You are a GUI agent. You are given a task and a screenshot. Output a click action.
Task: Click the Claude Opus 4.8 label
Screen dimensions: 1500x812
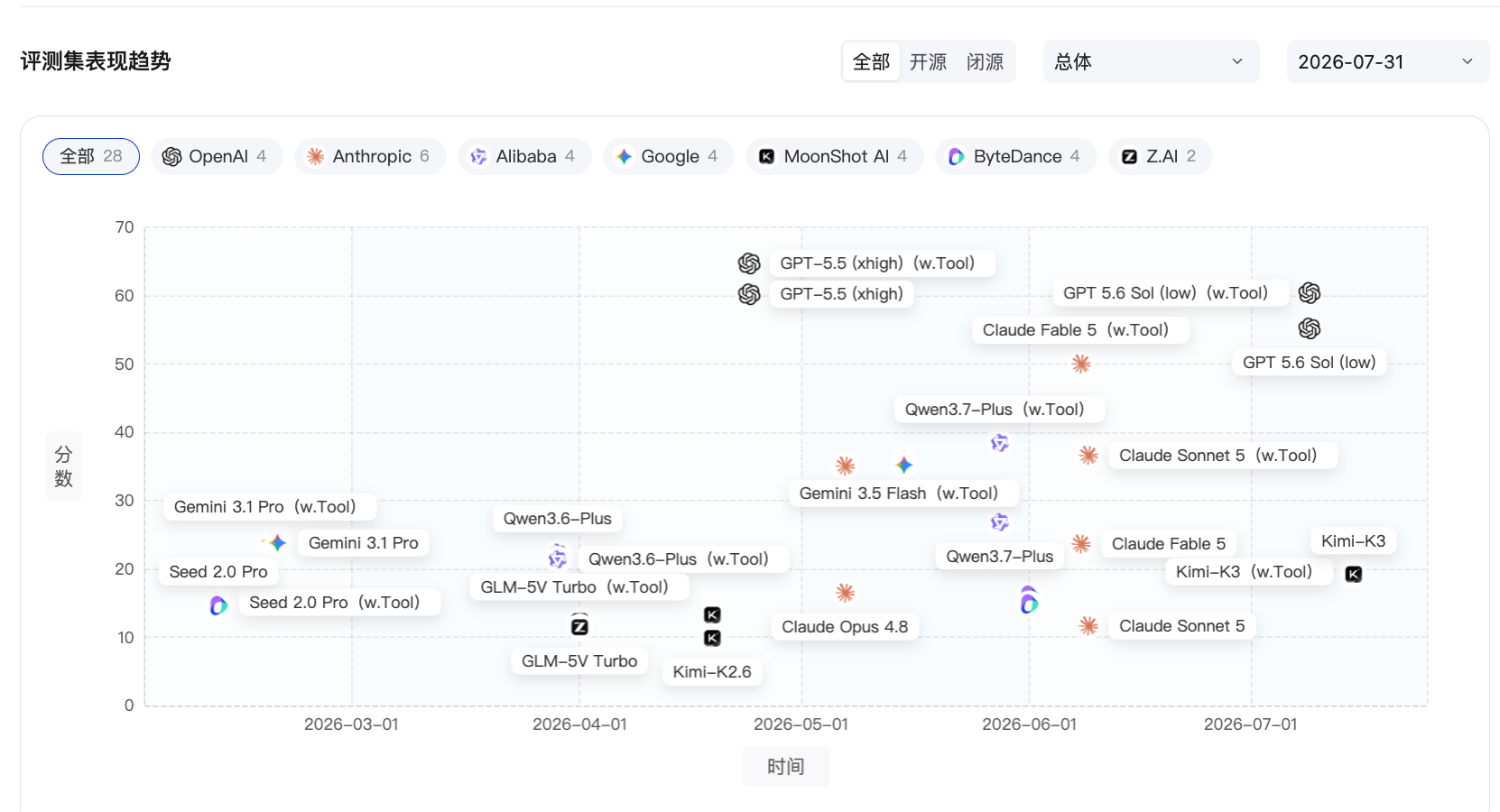click(845, 627)
